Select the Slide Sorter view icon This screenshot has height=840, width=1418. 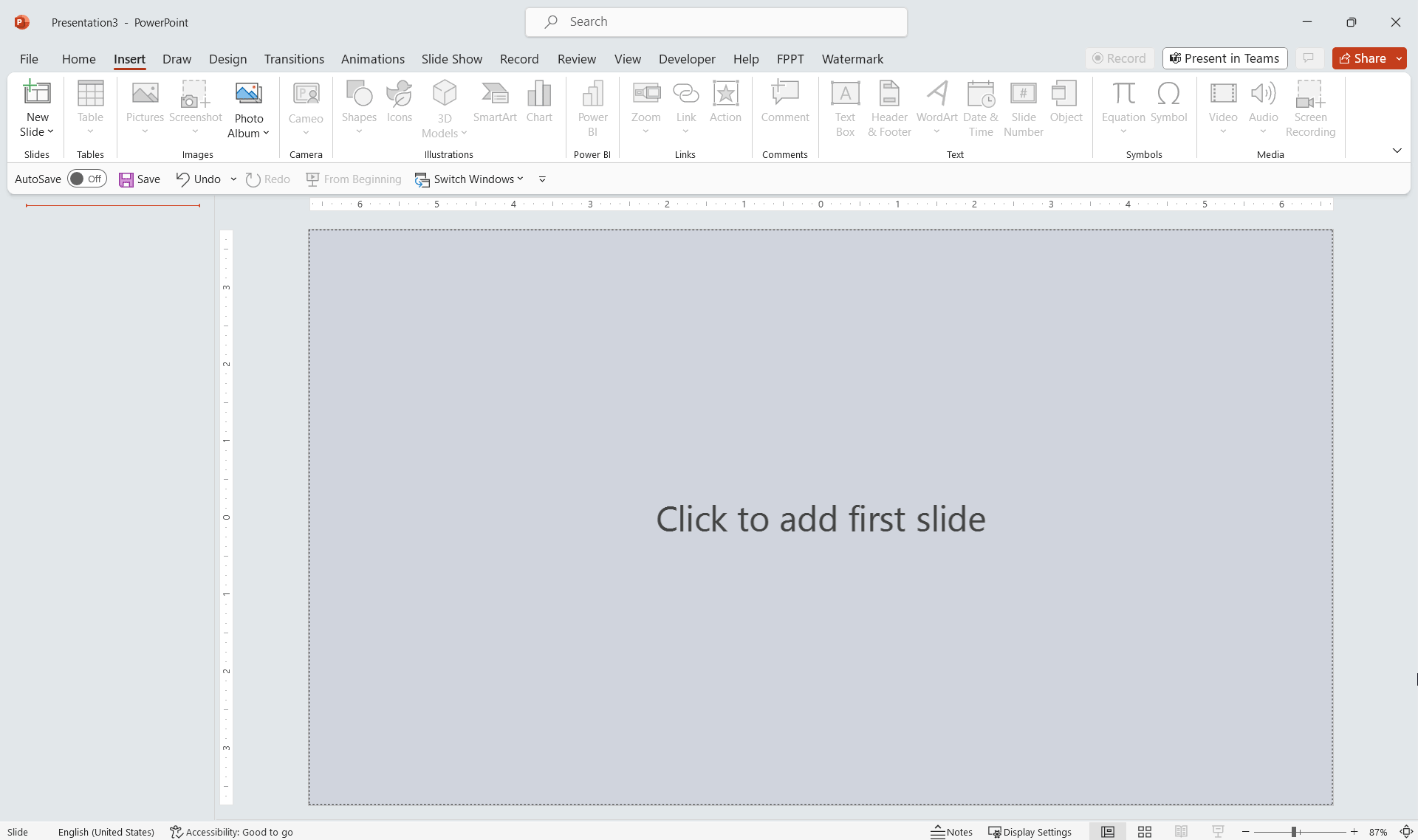1144,832
